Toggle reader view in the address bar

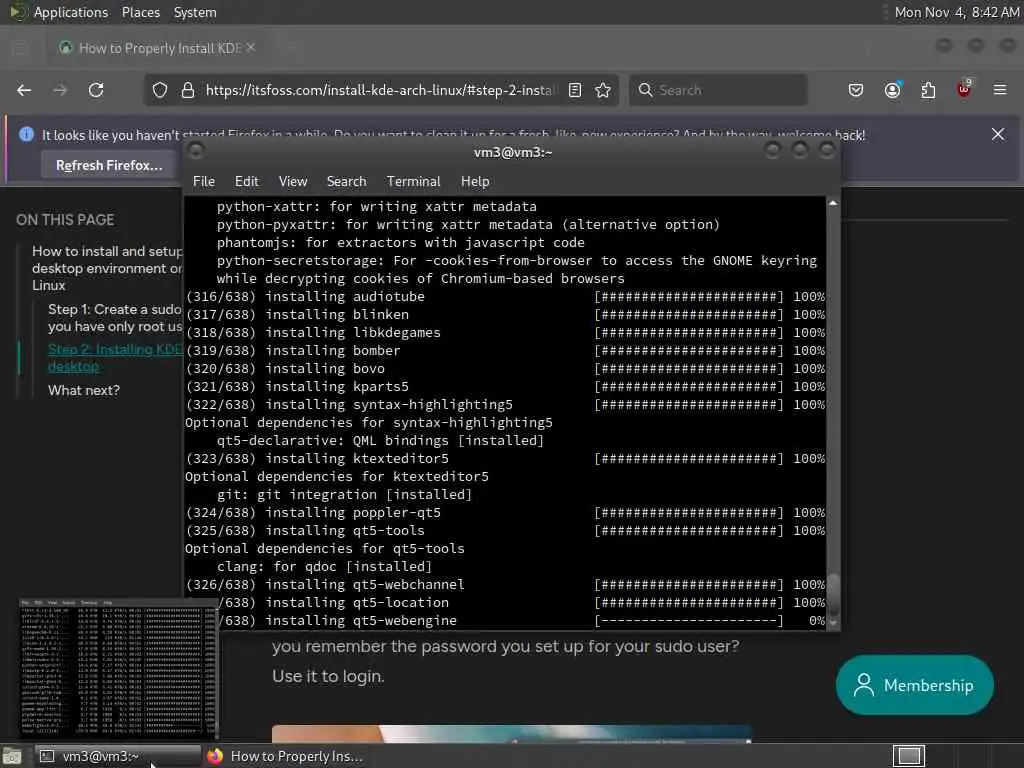coord(575,90)
